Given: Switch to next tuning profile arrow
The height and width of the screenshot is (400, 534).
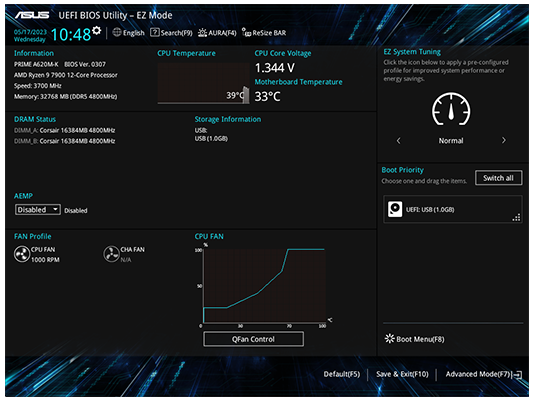Looking at the screenshot, I should click(504, 140).
